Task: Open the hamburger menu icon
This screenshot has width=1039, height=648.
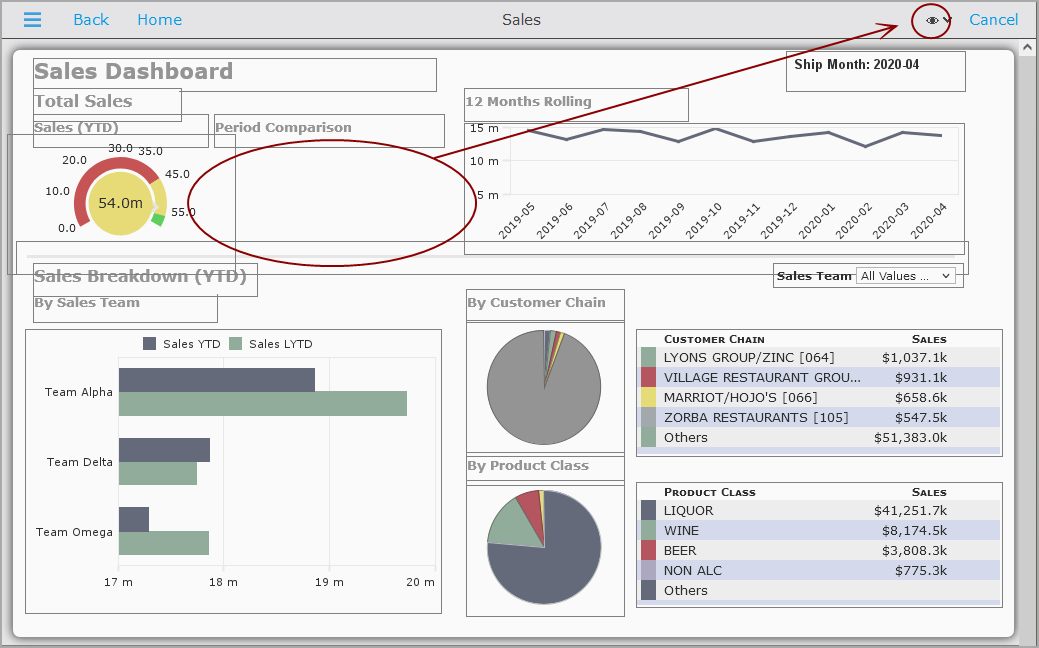Action: pos(32,20)
